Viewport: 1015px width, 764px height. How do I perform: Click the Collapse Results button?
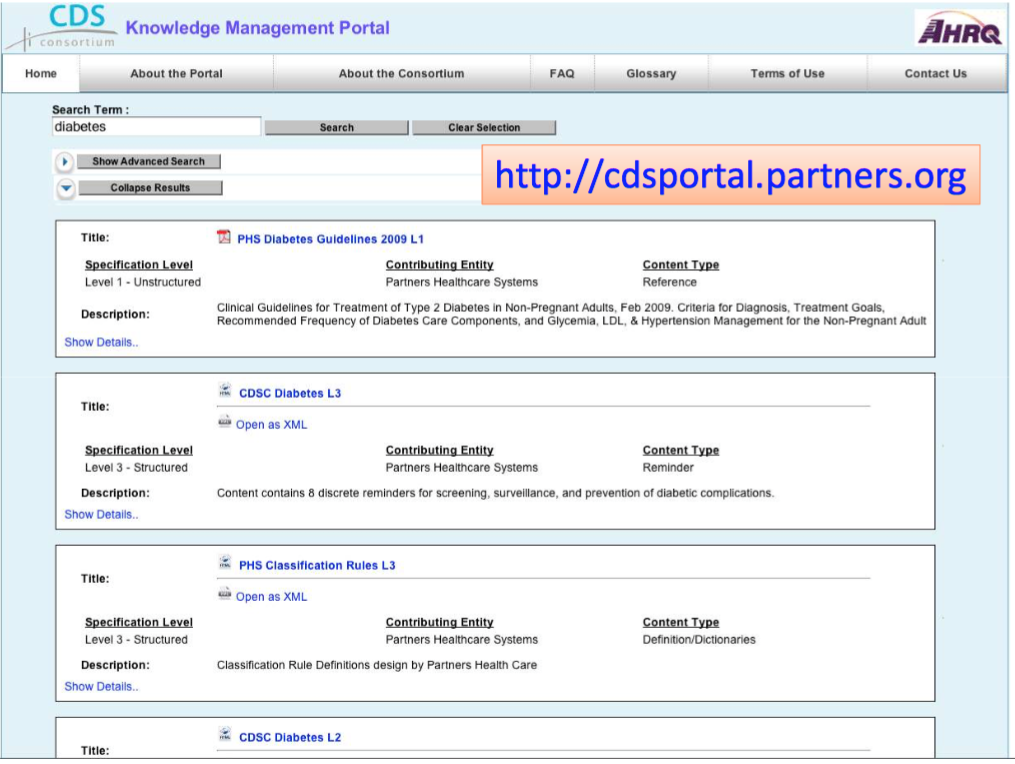click(x=150, y=188)
